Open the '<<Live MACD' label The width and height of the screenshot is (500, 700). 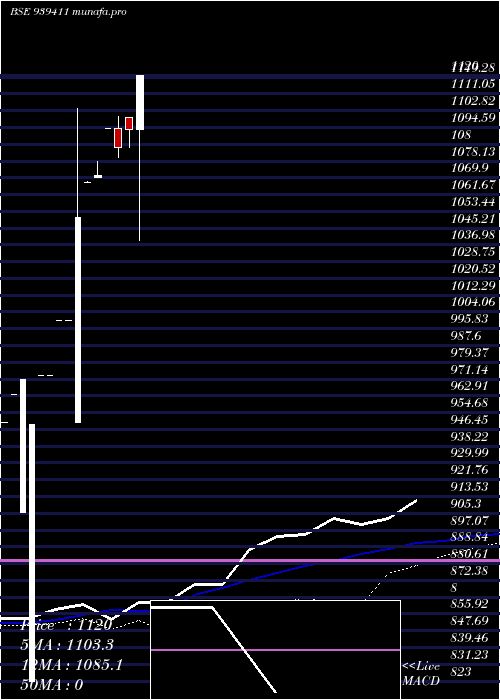[421, 674]
